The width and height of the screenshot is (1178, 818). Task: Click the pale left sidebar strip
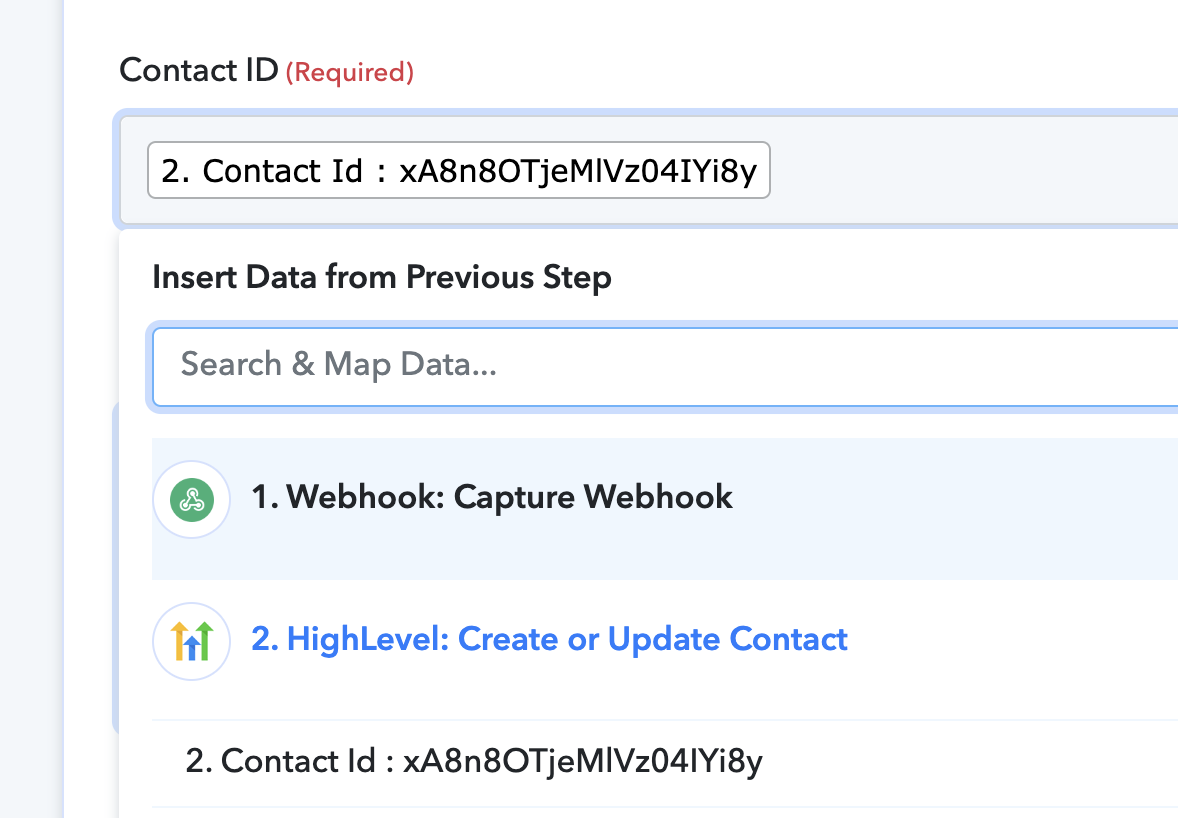tap(32, 409)
